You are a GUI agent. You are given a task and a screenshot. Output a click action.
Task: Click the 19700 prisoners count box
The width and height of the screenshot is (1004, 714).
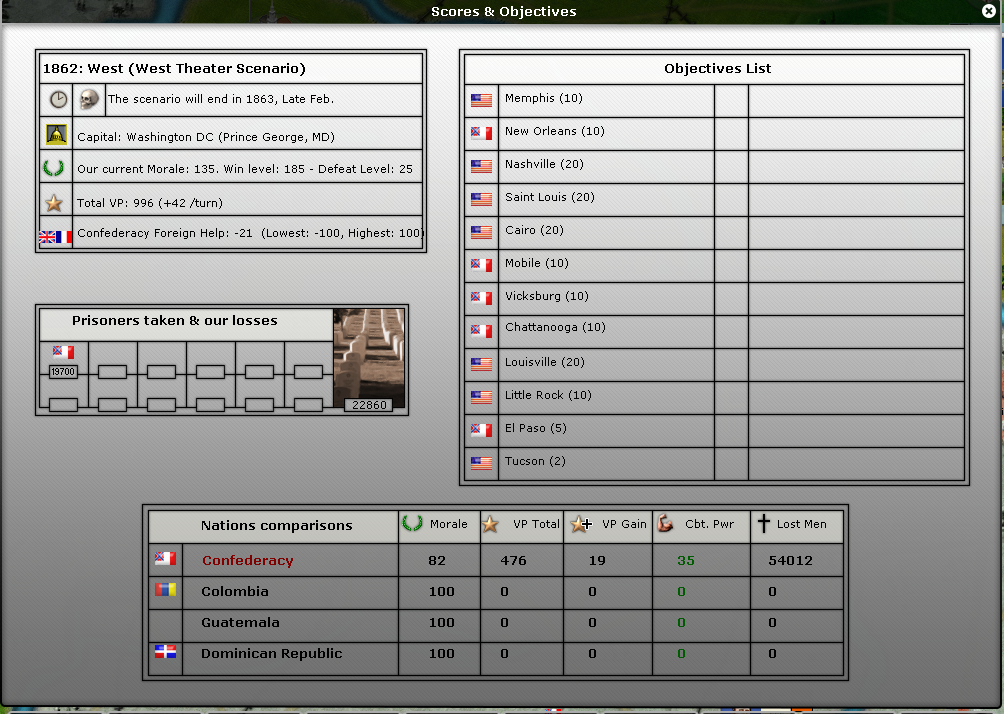(x=64, y=371)
